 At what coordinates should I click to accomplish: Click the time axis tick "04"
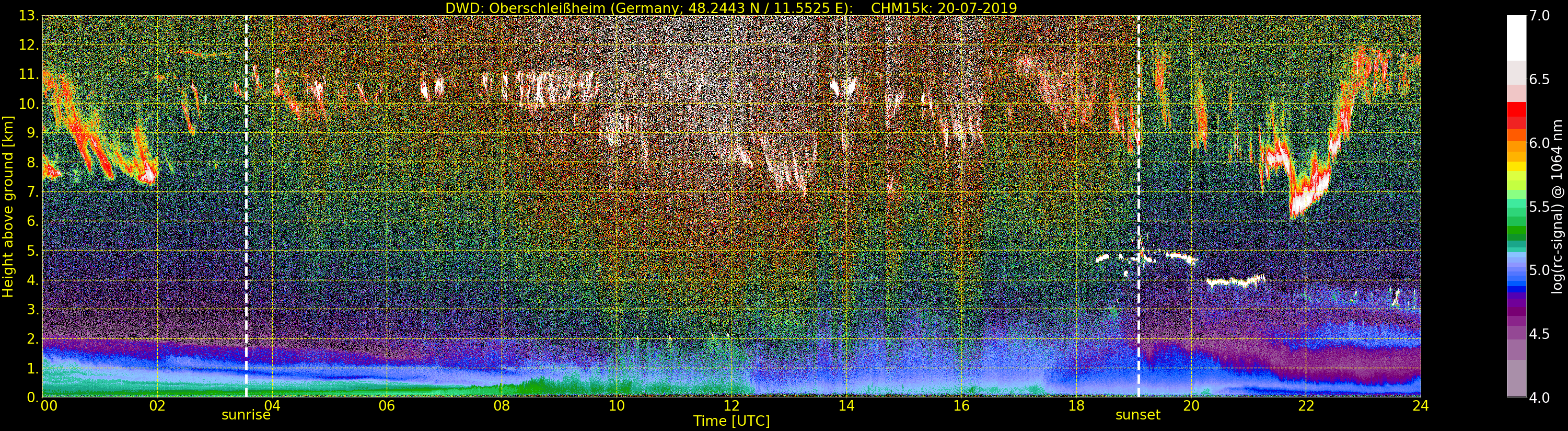(x=272, y=405)
